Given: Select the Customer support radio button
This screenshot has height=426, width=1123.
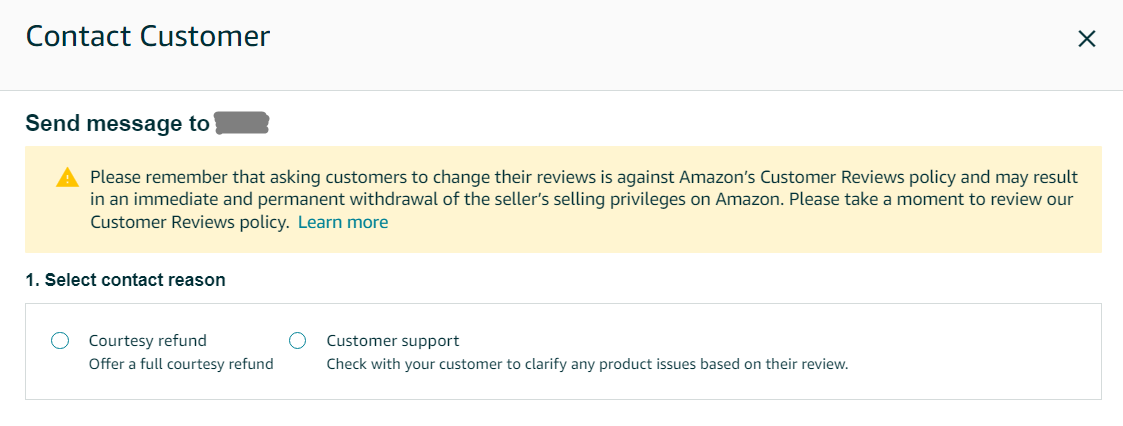Looking at the screenshot, I should [297, 341].
